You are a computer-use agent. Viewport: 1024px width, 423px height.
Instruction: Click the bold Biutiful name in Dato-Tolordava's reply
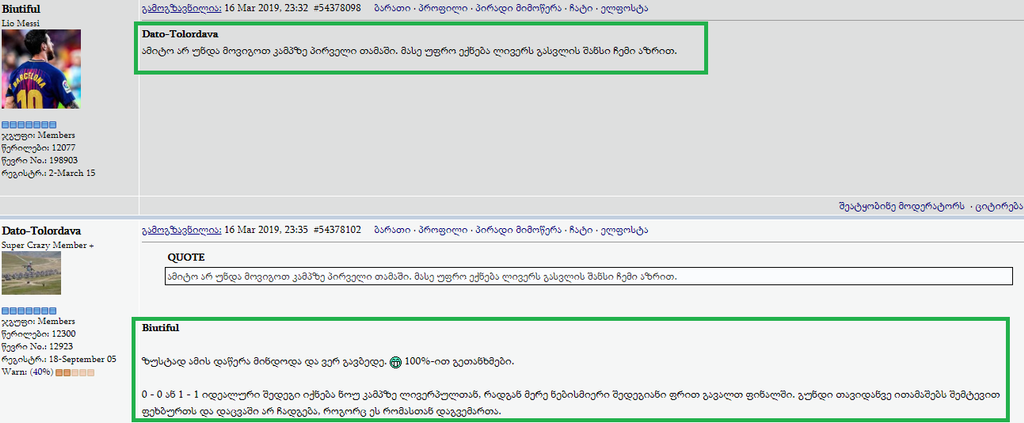[x=161, y=328]
